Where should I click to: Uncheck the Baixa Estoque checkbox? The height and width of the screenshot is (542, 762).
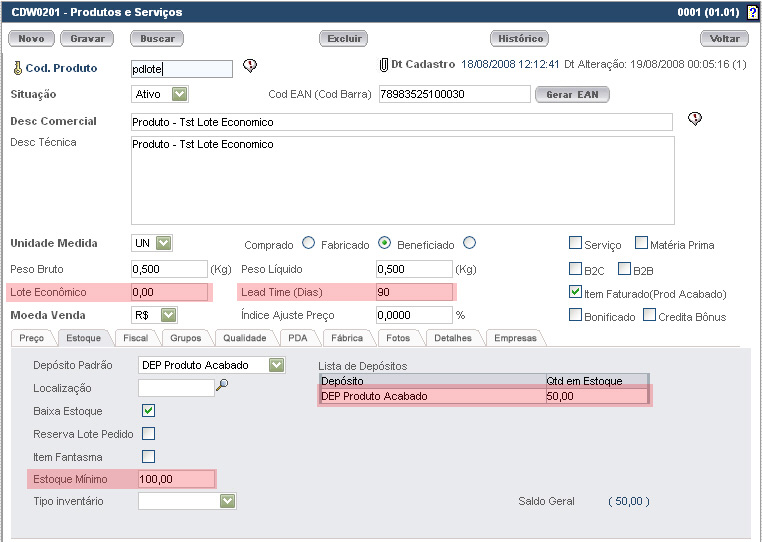[148, 411]
